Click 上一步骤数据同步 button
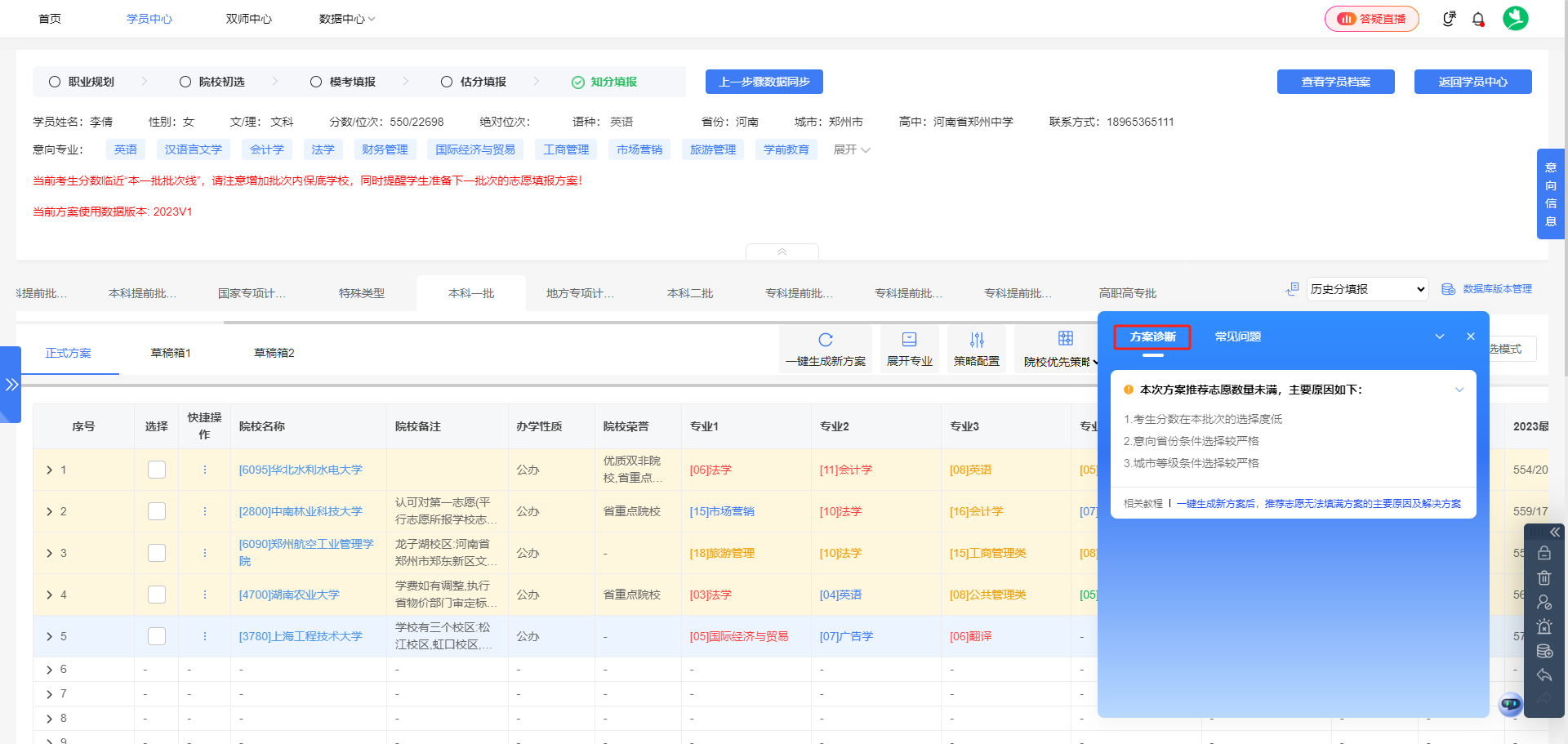 tap(764, 82)
